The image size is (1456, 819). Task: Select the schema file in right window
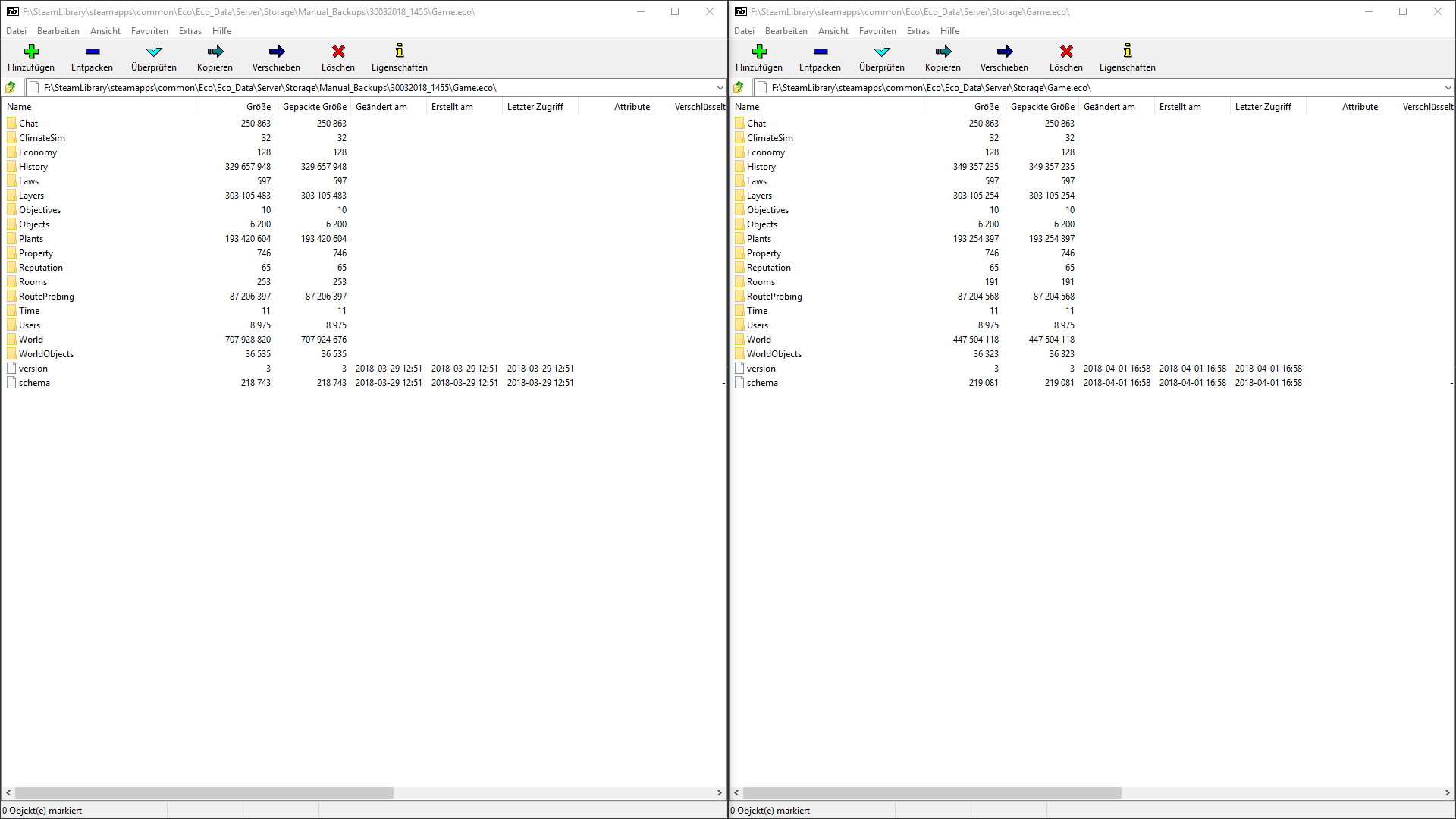coord(762,383)
